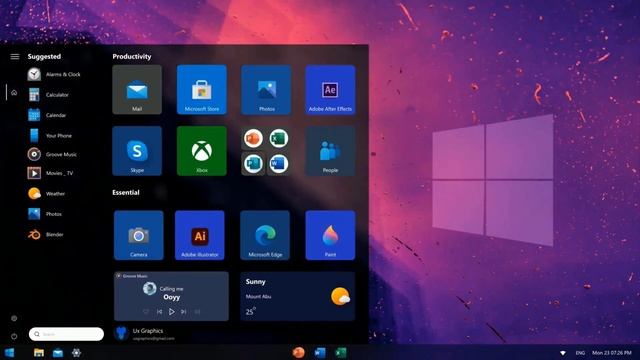The image size is (640, 360).
Task: Skip to next track in Groove widget
Action: (x=184, y=311)
